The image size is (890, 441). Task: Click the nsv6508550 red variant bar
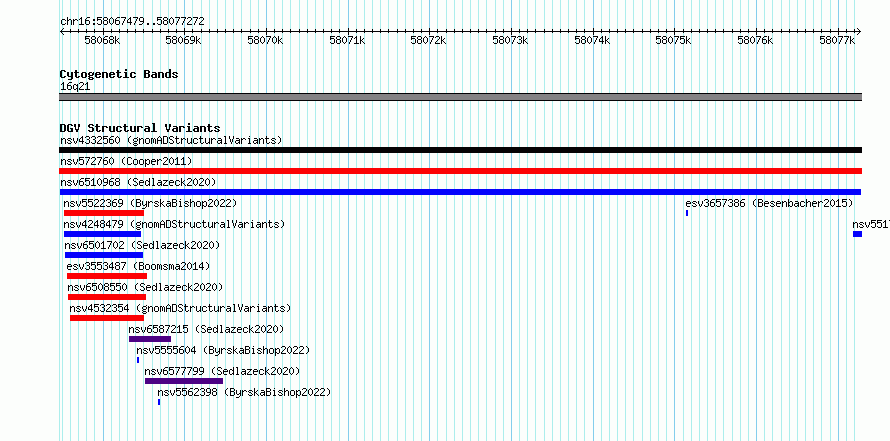(x=107, y=297)
